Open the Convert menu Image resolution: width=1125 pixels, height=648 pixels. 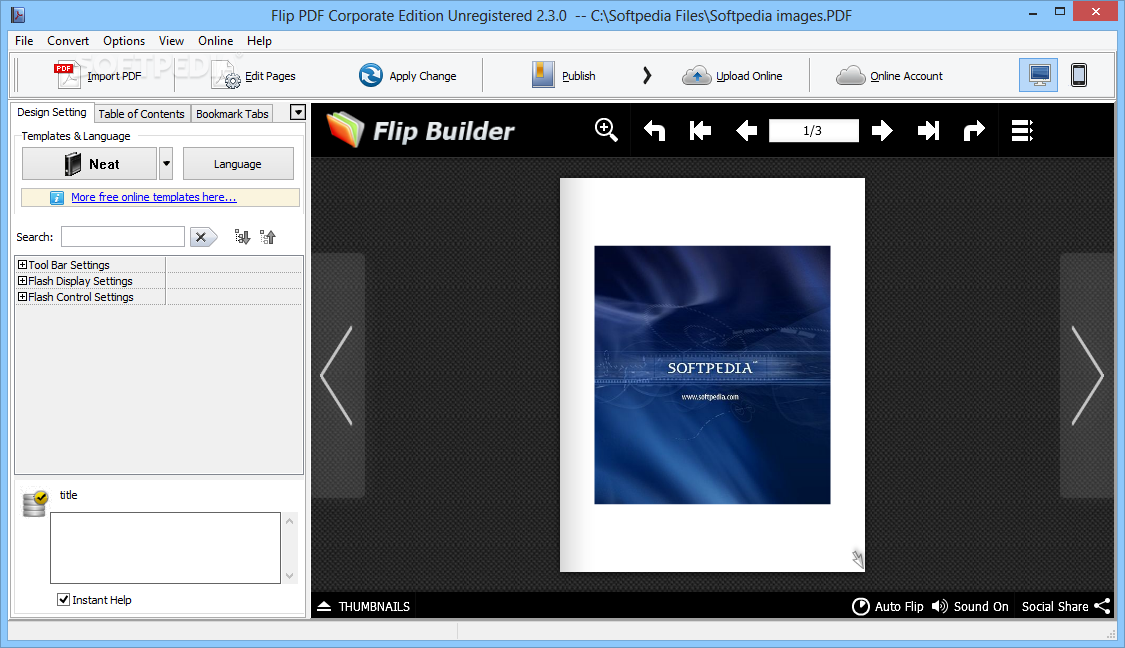coord(68,41)
